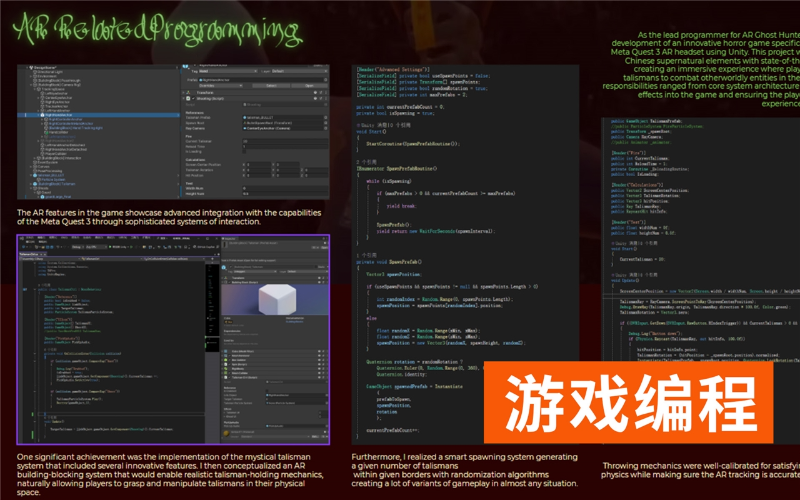
Task: Click the Shooting (Script) component icon
Action: click(x=188, y=98)
